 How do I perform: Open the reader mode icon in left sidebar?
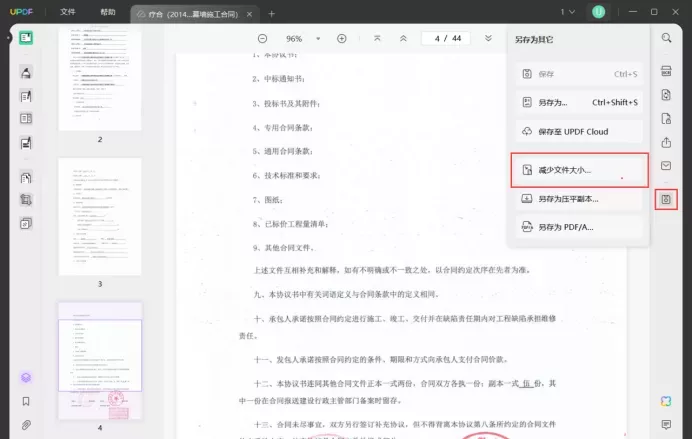(26, 38)
